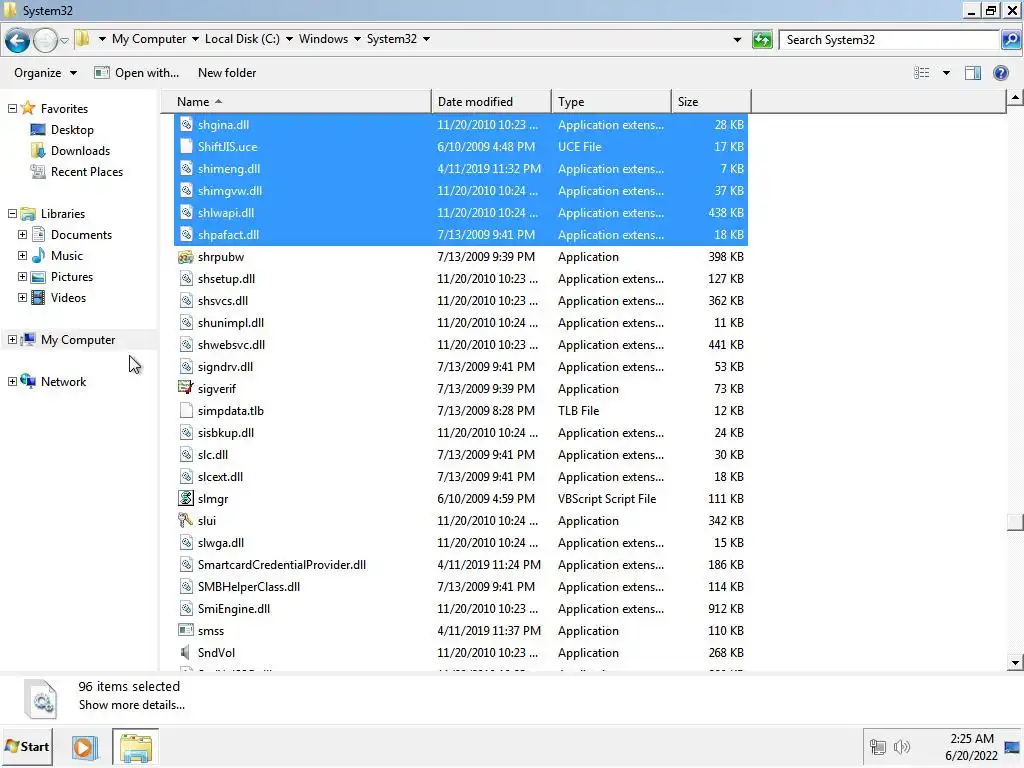Click the scrollbar down arrow

1015,663
